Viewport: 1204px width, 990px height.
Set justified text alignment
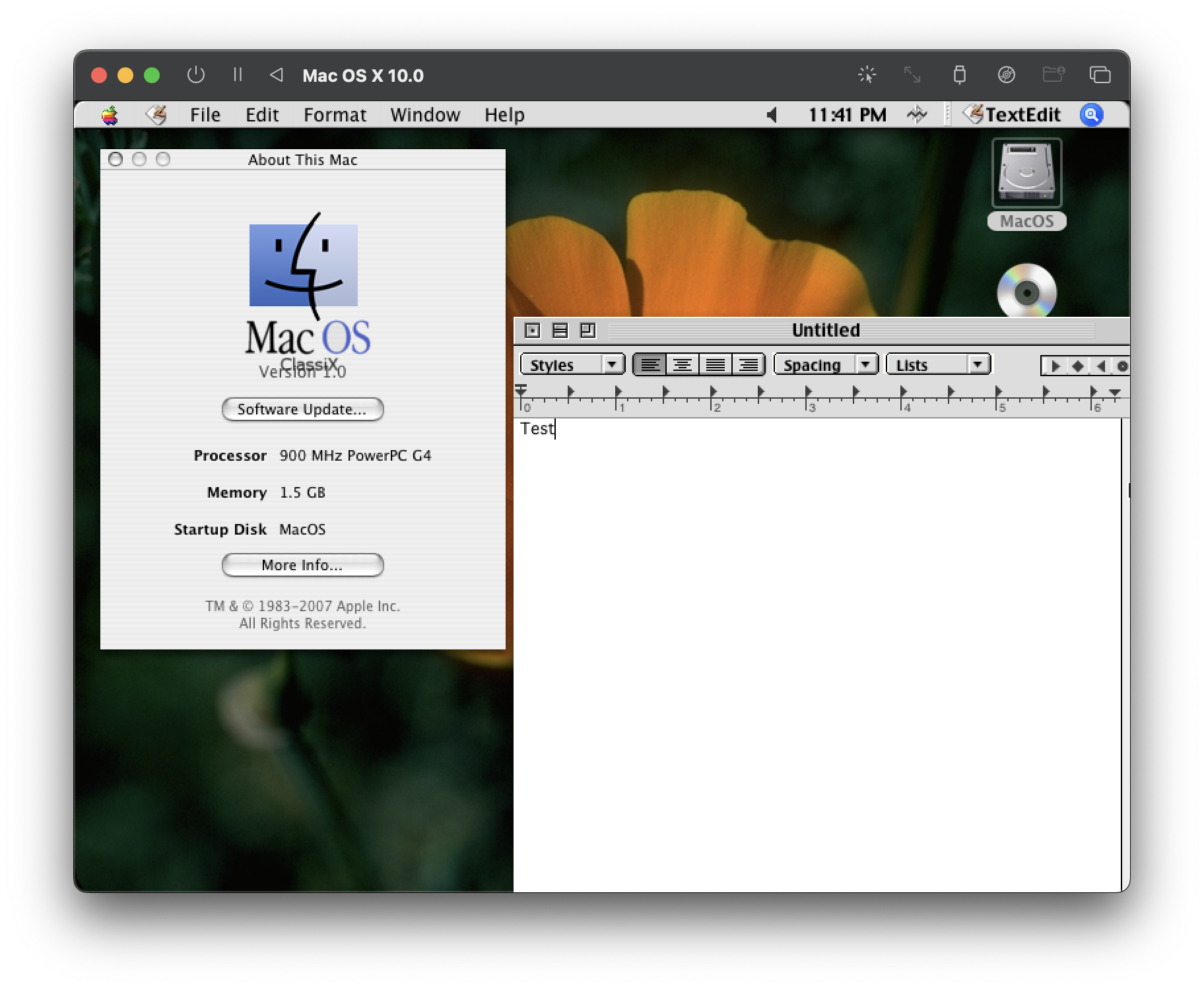[x=715, y=364]
